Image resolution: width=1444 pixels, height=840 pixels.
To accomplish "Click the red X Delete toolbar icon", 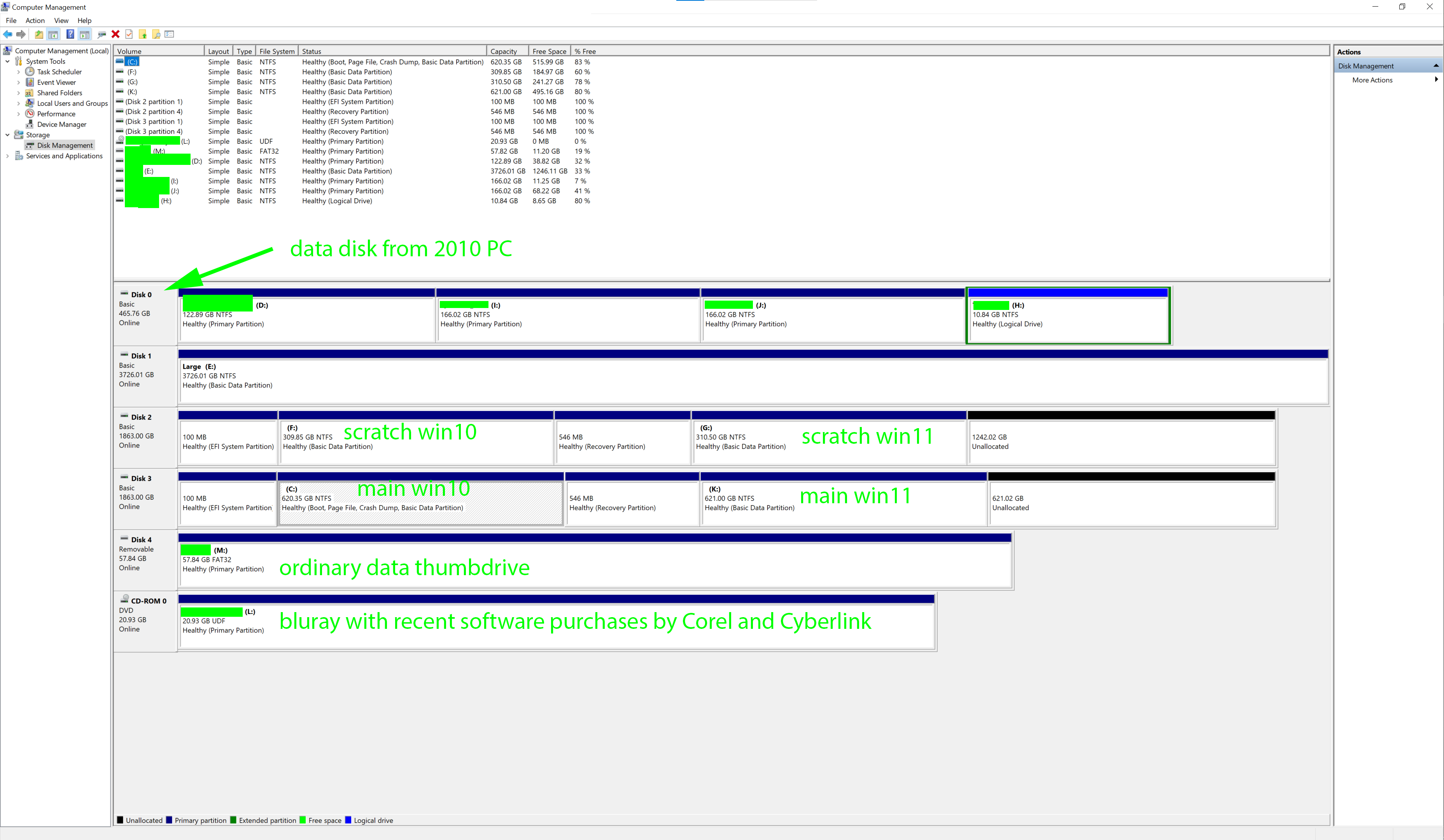I will point(115,34).
